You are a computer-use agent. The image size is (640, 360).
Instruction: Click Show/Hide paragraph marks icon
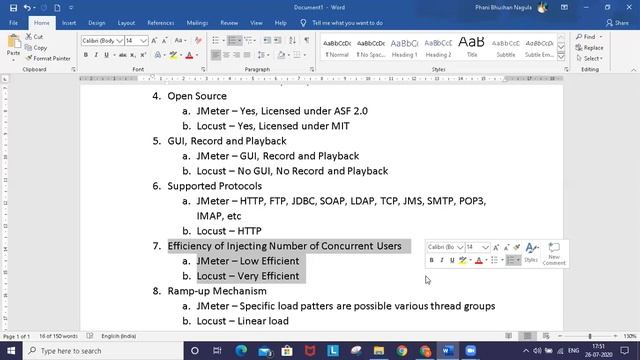(x=306, y=40)
